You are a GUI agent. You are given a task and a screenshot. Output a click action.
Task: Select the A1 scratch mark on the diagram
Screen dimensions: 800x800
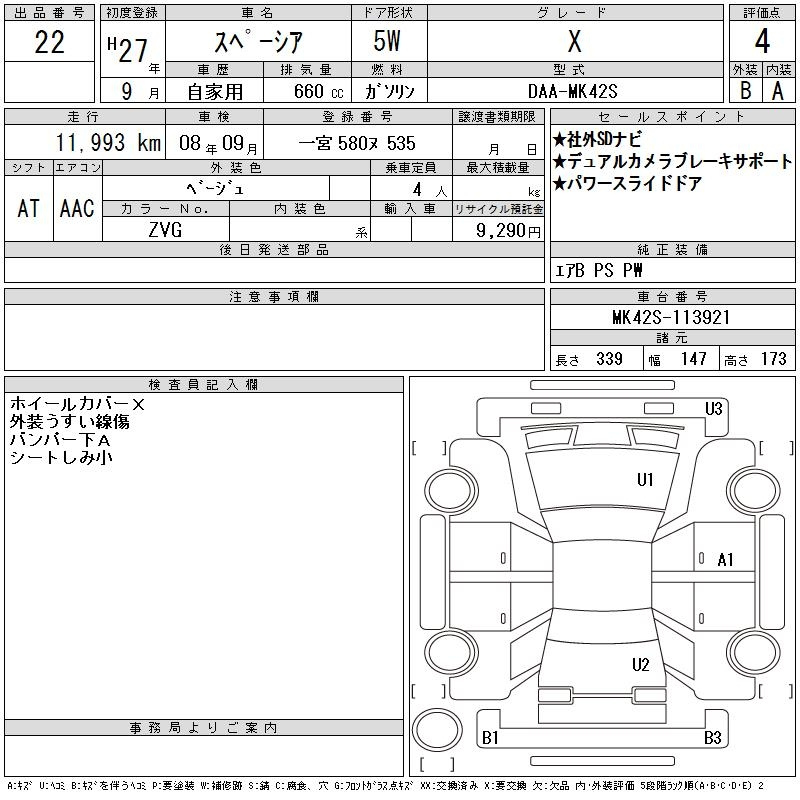(726, 560)
